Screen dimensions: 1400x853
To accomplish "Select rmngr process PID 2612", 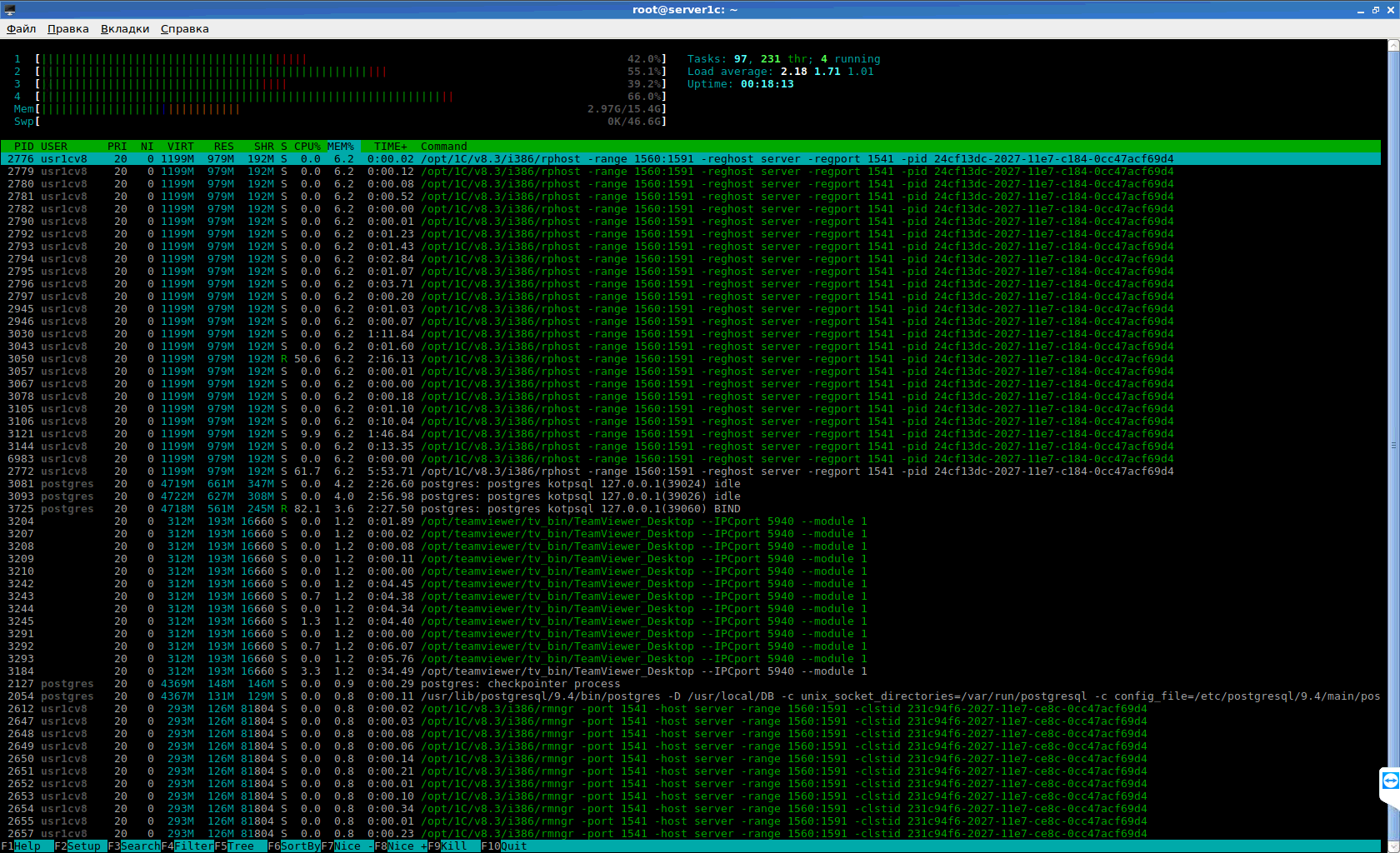I will (x=690, y=709).
